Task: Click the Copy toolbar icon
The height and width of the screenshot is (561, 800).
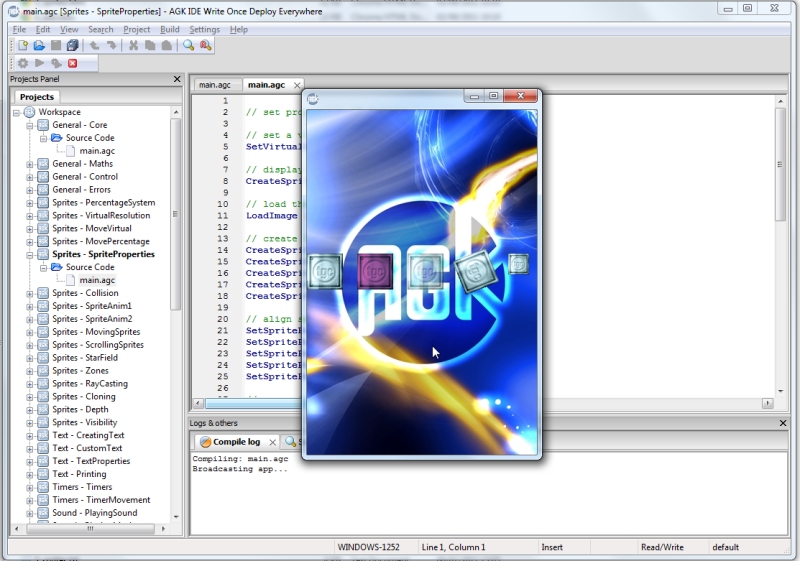Action: coord(150,45)
